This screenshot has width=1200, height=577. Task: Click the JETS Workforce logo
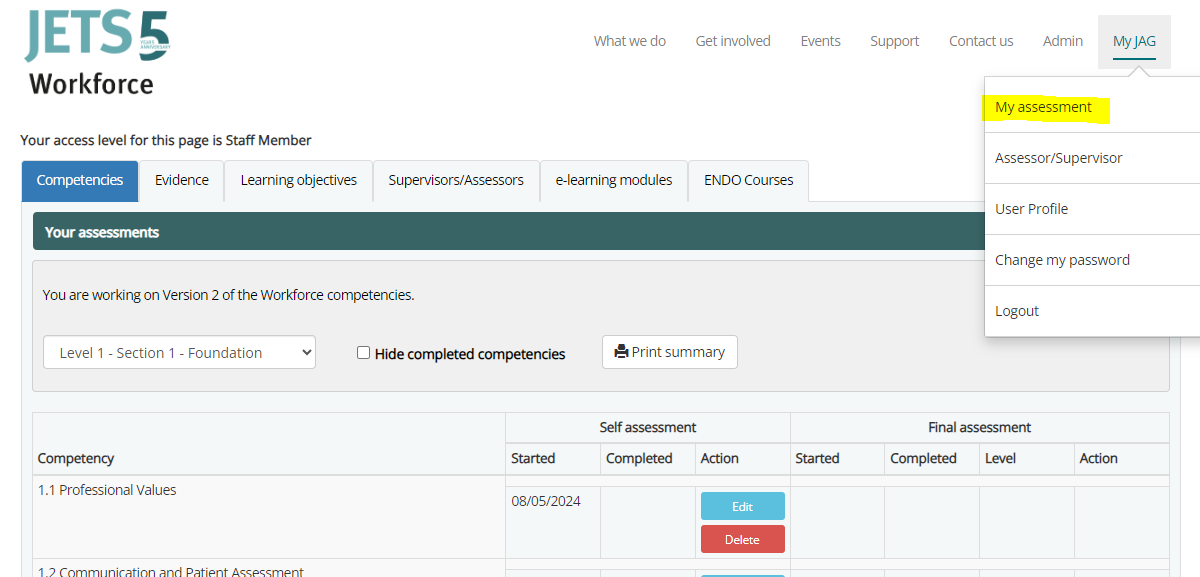click(97, 53)
